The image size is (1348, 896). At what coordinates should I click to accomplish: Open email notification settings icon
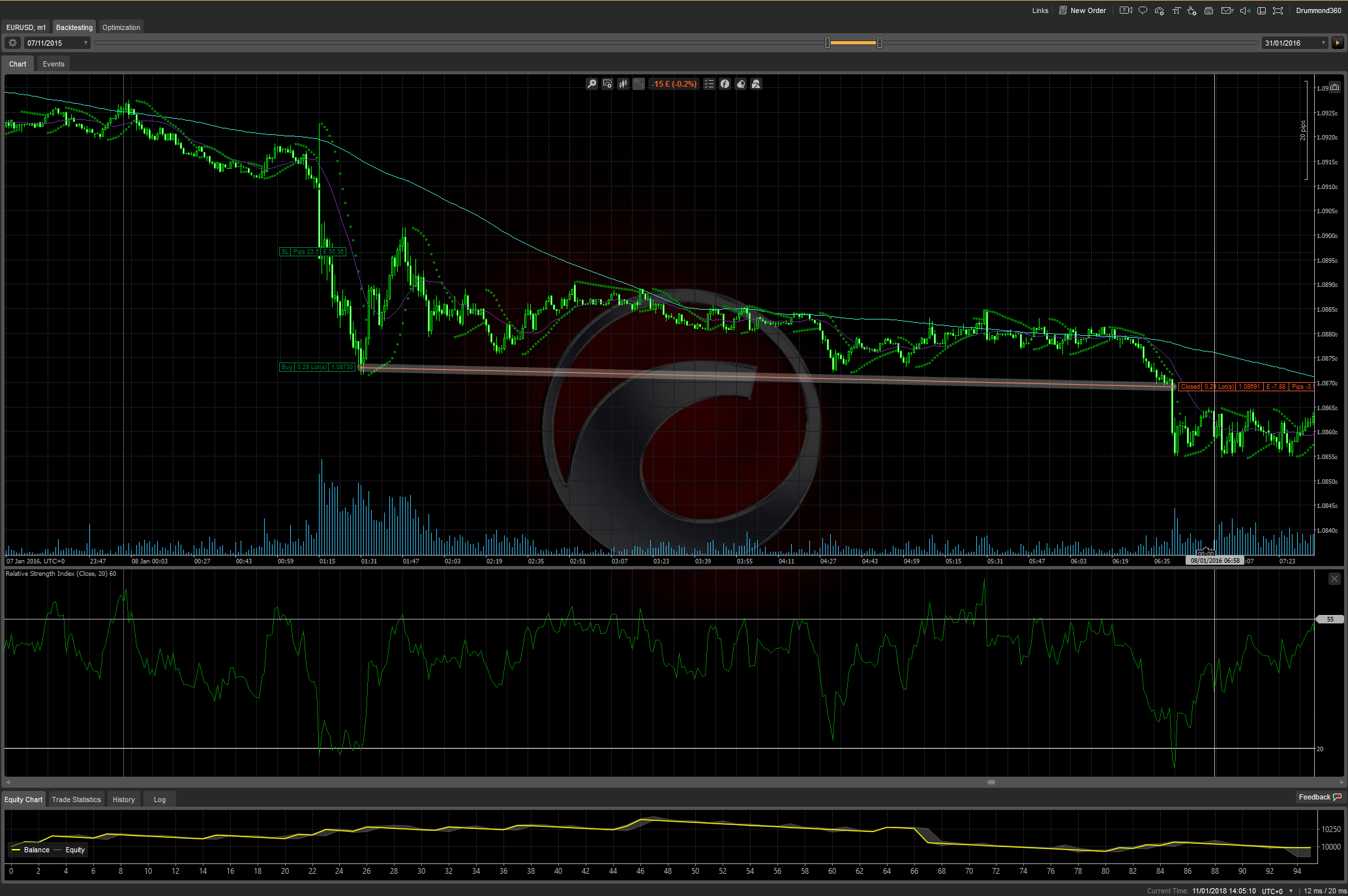pos(1227,10)
